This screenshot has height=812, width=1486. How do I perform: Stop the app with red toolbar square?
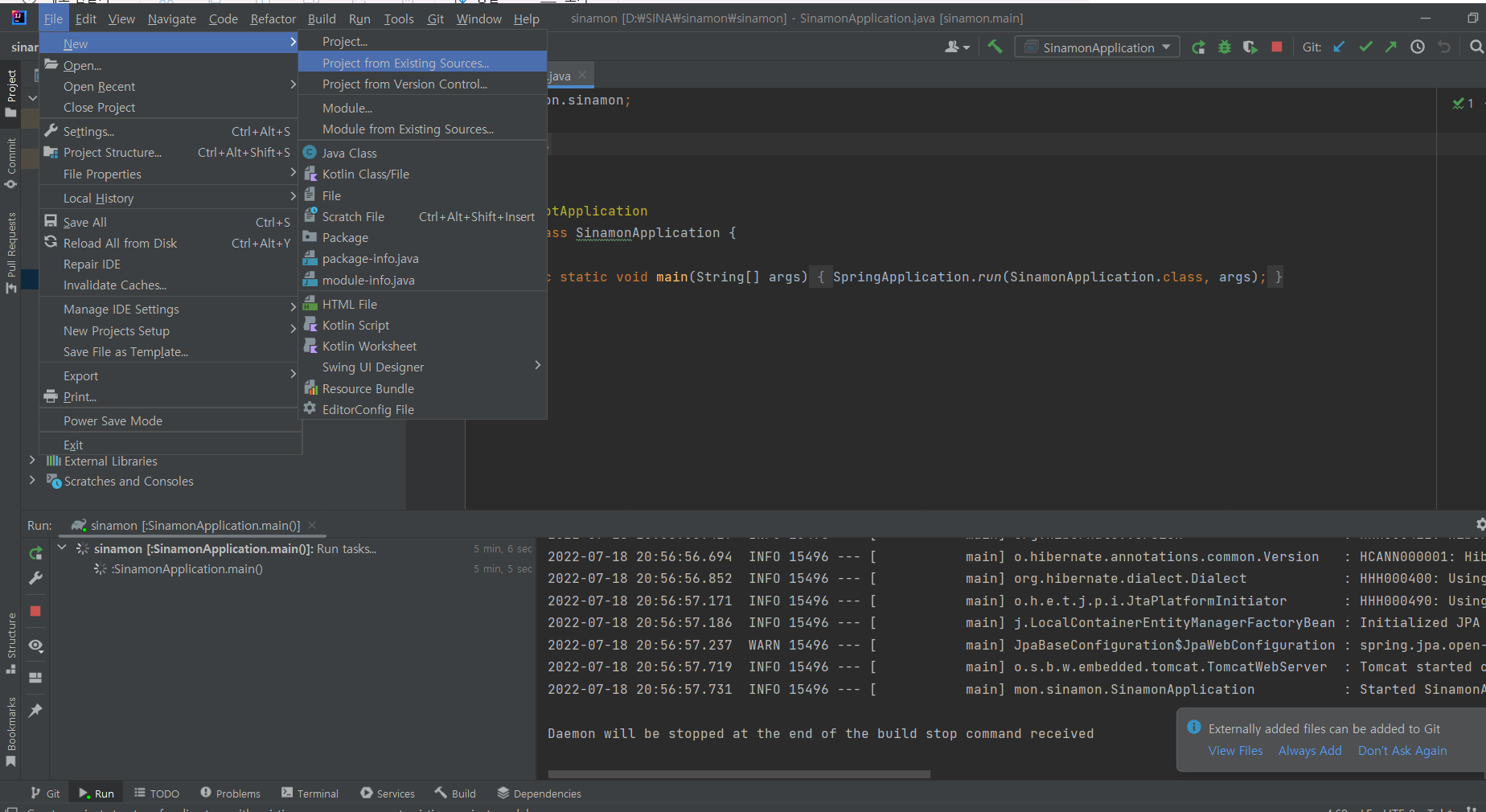click(x=1276, y=47)
